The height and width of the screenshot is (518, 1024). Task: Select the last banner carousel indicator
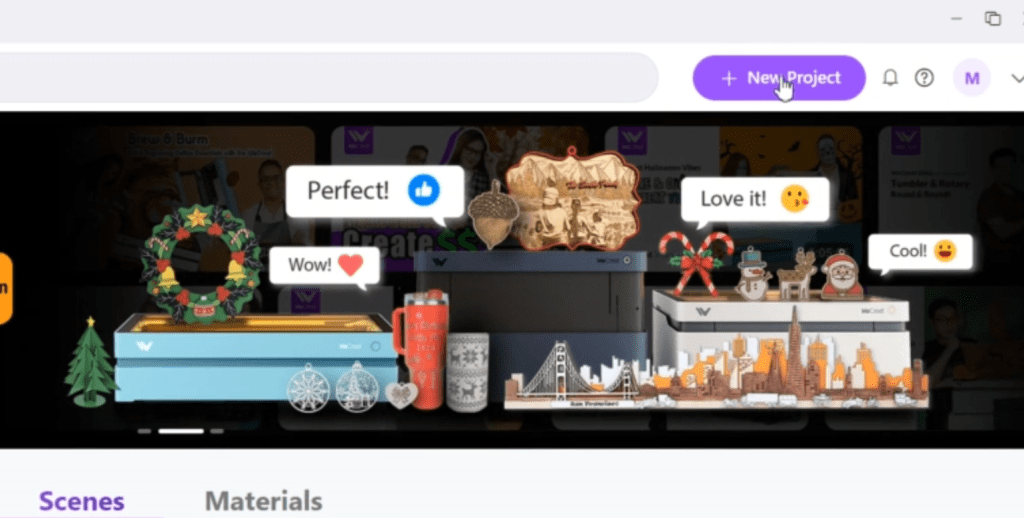coord(217,431)
